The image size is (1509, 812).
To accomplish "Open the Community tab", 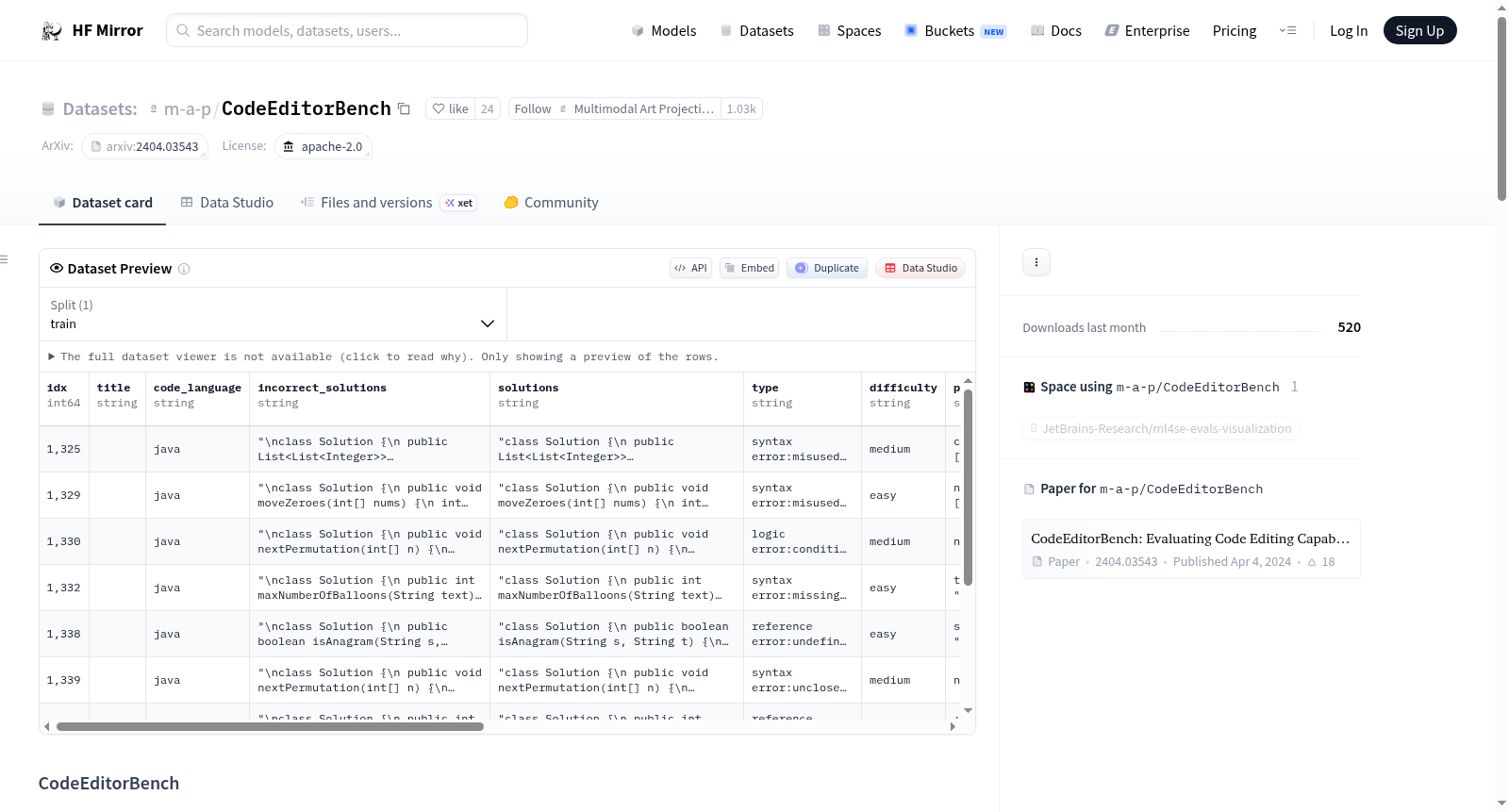I will pos(552,203).
